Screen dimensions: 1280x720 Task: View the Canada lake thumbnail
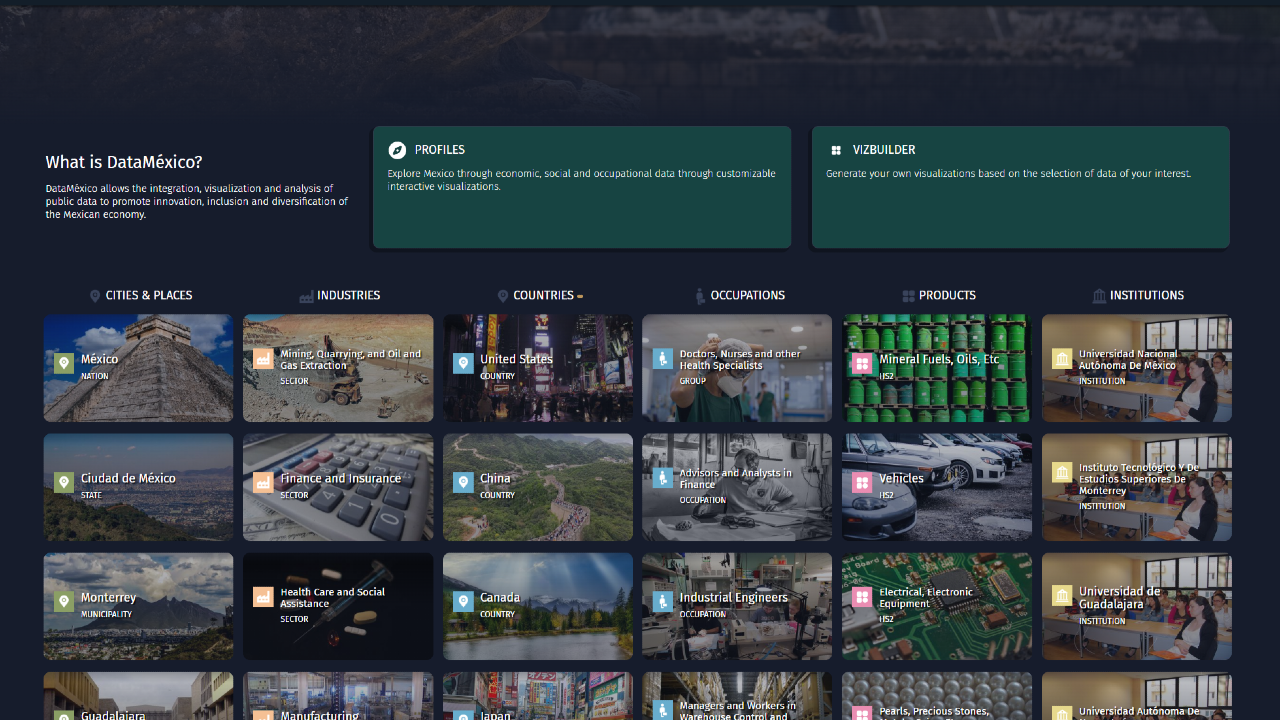(x=538, y=606)
